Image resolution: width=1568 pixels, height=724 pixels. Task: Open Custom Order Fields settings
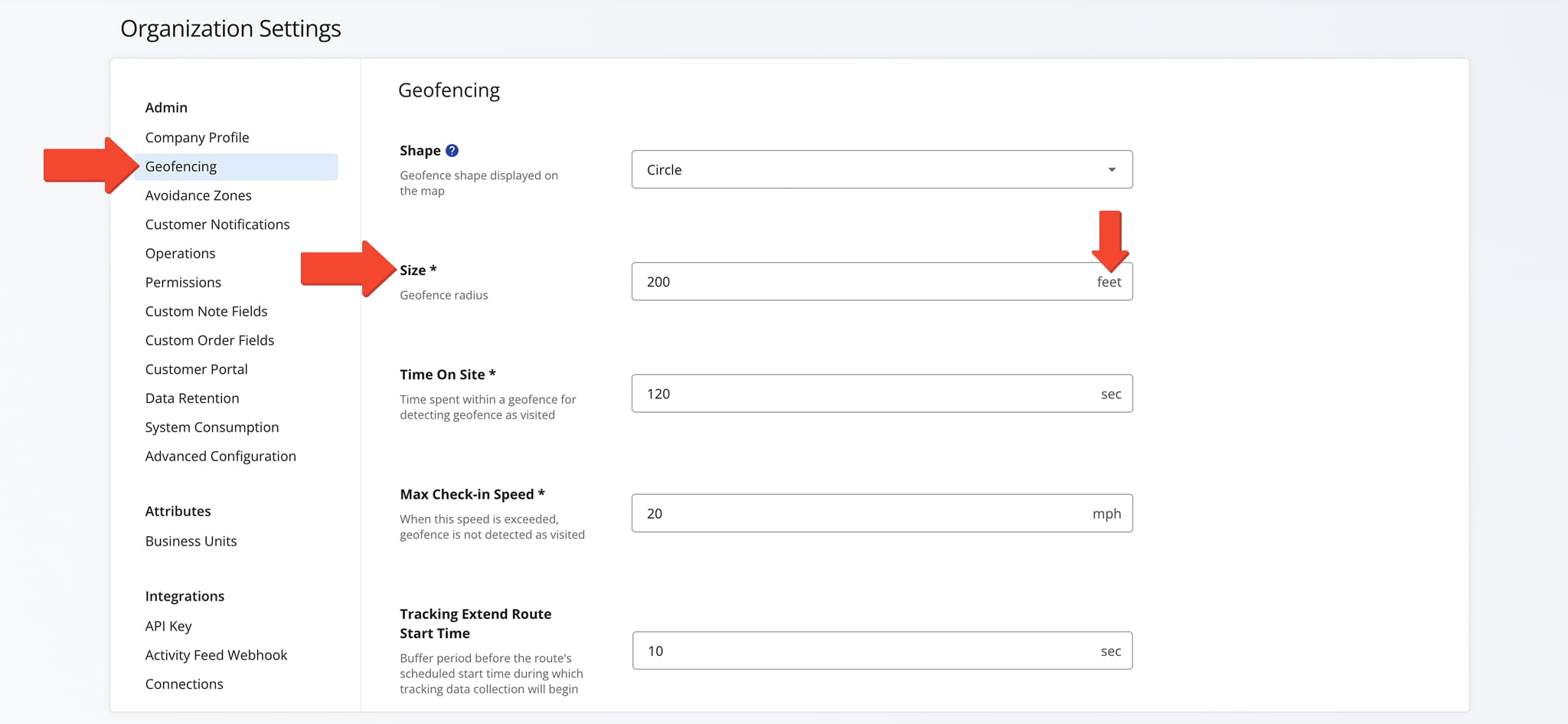(x=210, y=340)
